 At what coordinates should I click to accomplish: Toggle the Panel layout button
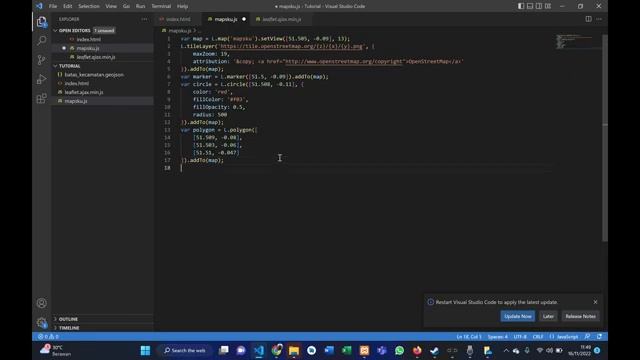(x=530, y=6)
